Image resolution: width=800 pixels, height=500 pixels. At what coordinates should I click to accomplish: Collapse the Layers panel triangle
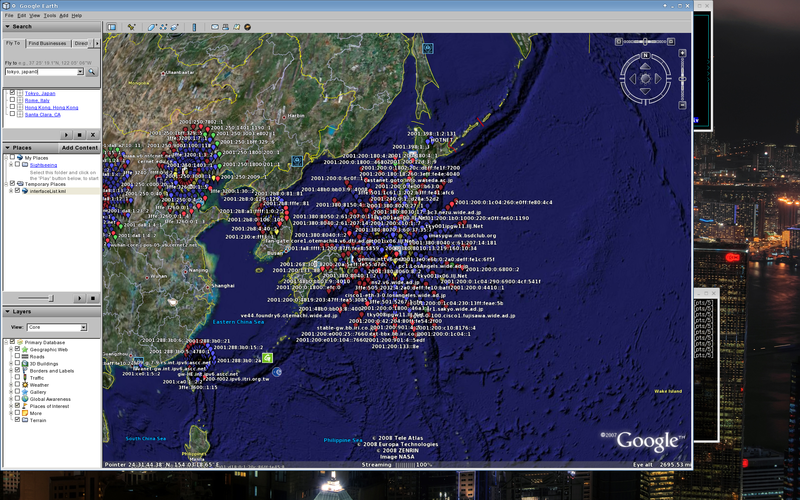[x=7, y=311]
